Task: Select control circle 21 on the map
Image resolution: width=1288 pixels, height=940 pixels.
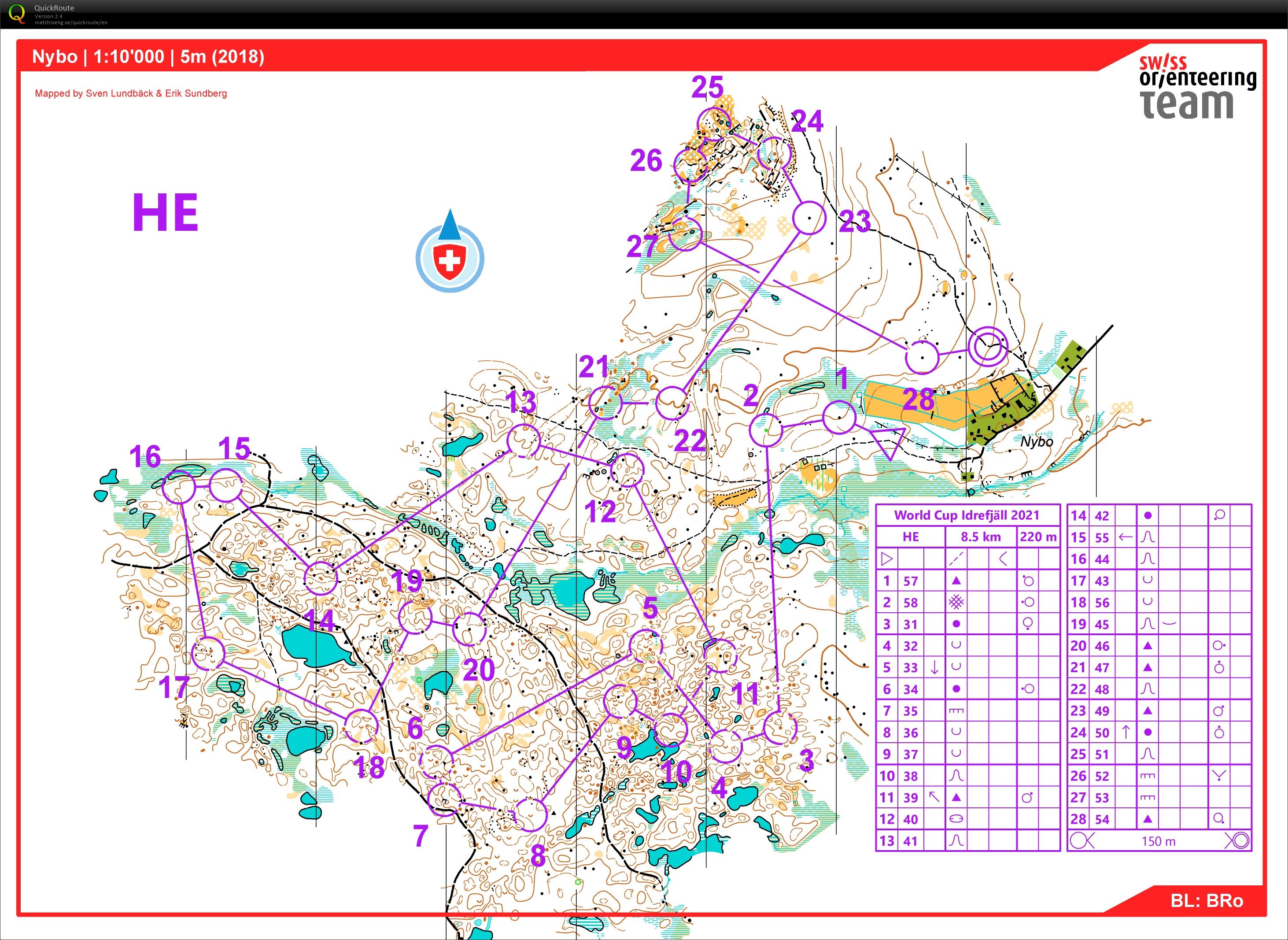Action: [605, 403]
